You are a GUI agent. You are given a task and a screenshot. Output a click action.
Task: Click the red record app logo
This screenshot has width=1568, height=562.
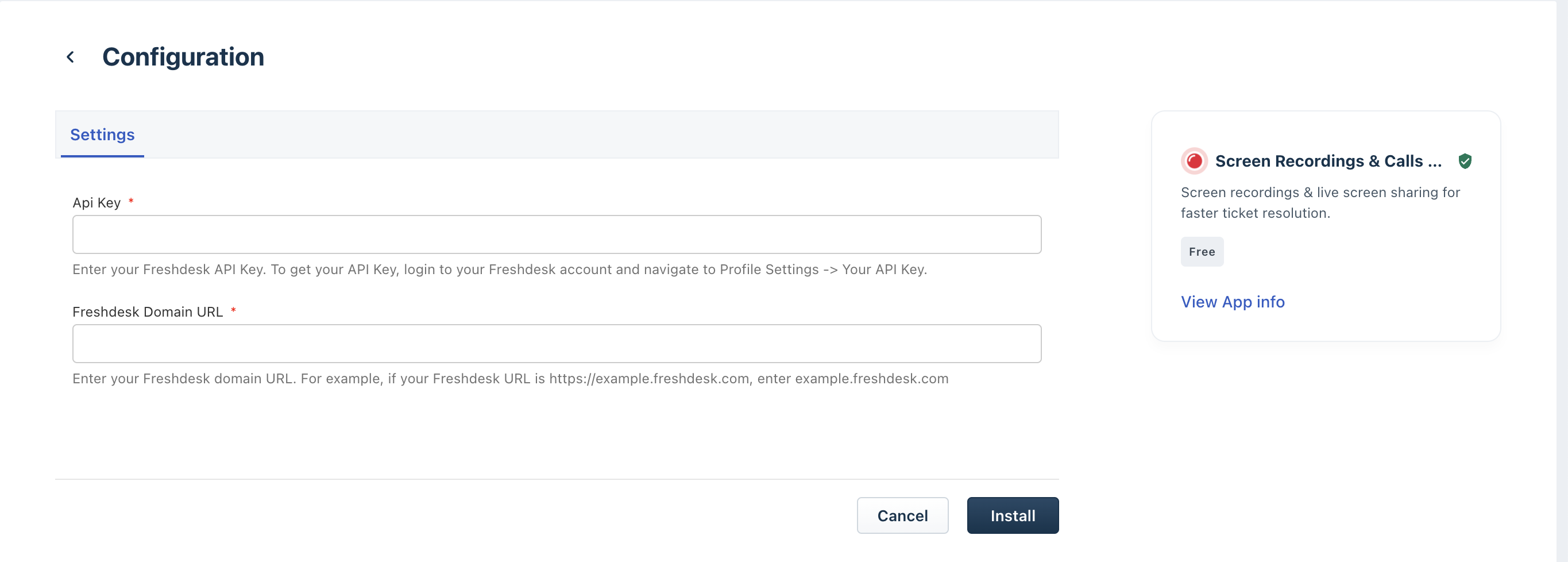tap(1194, 161)
